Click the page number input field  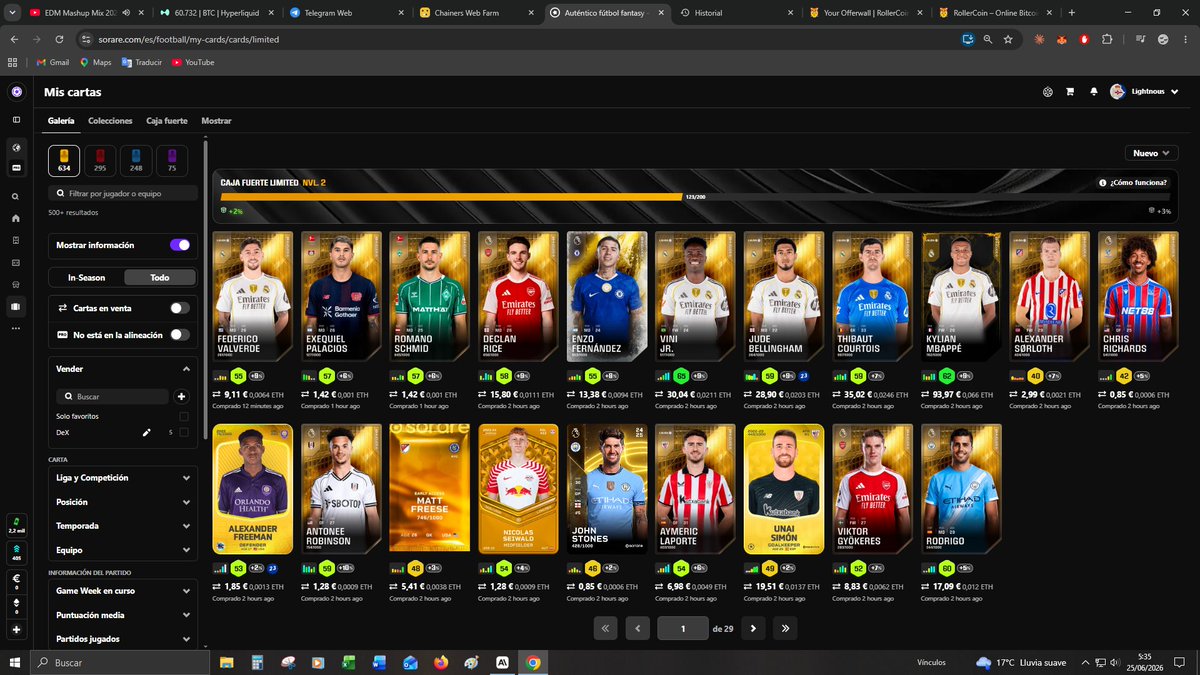click(682, 629)
